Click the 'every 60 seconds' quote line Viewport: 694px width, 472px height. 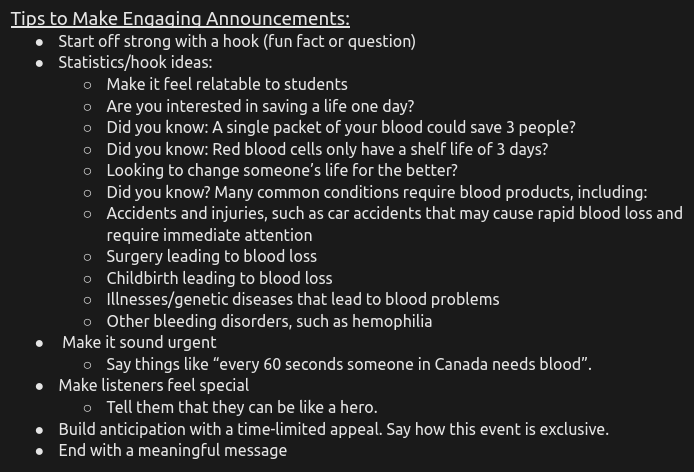point(349,364)
